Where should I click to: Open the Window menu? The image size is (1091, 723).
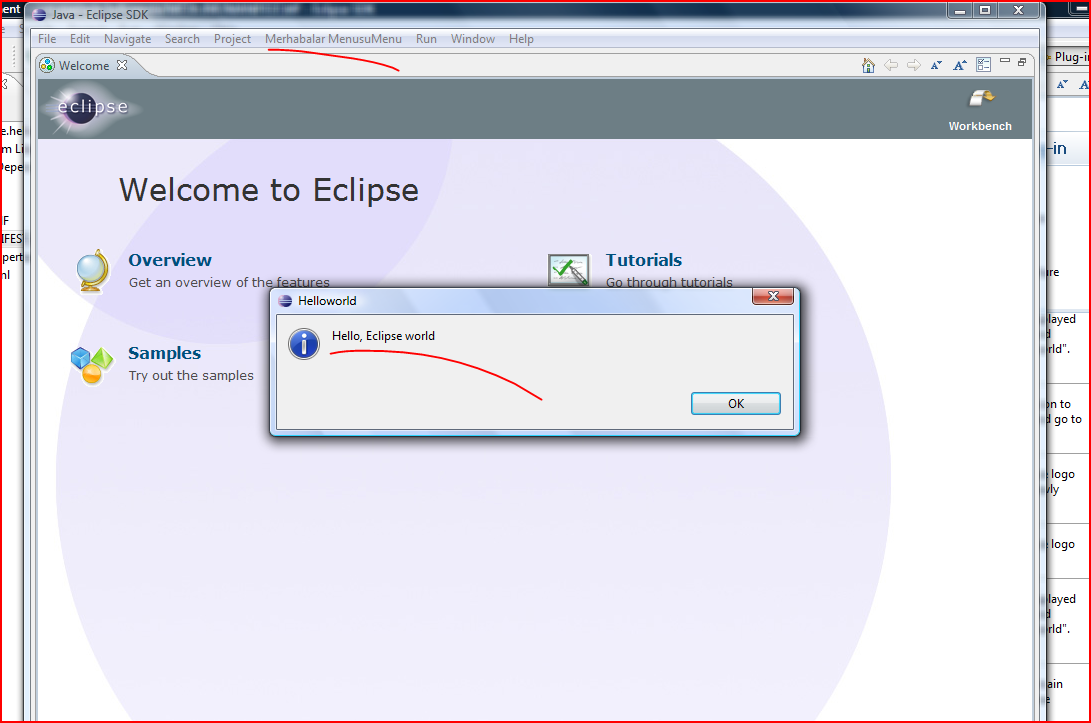tap(472, 39)
